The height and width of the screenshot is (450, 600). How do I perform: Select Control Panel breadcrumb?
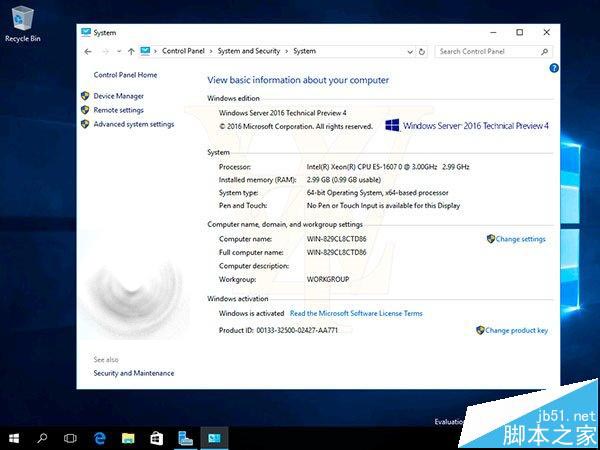[183, 51]
